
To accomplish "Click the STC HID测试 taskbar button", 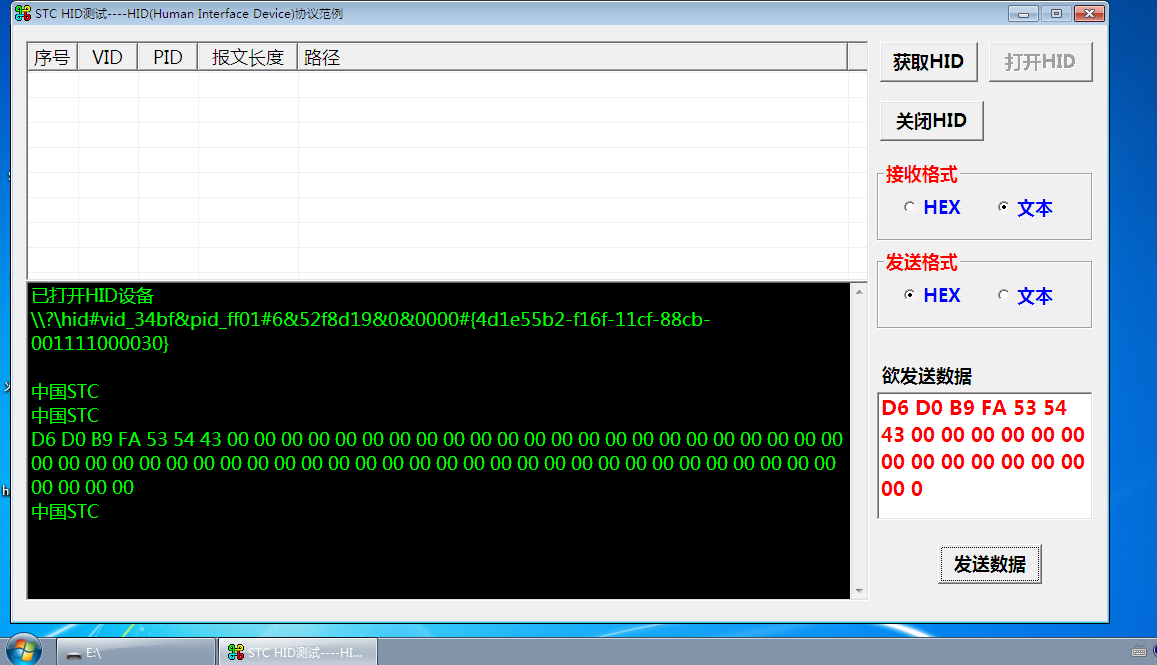I will (x=298, y=652).
